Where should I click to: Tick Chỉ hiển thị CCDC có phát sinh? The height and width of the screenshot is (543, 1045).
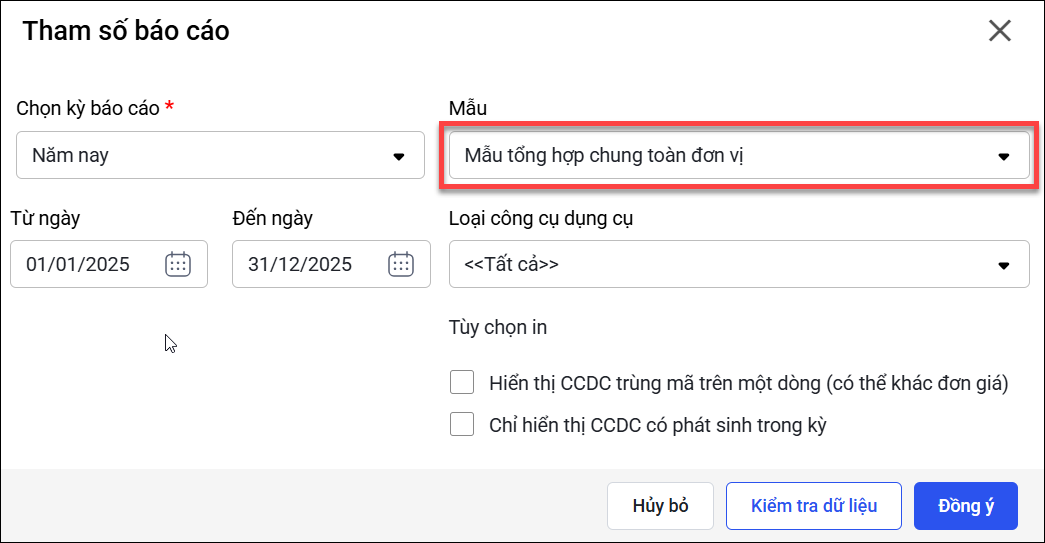point(462,425)
